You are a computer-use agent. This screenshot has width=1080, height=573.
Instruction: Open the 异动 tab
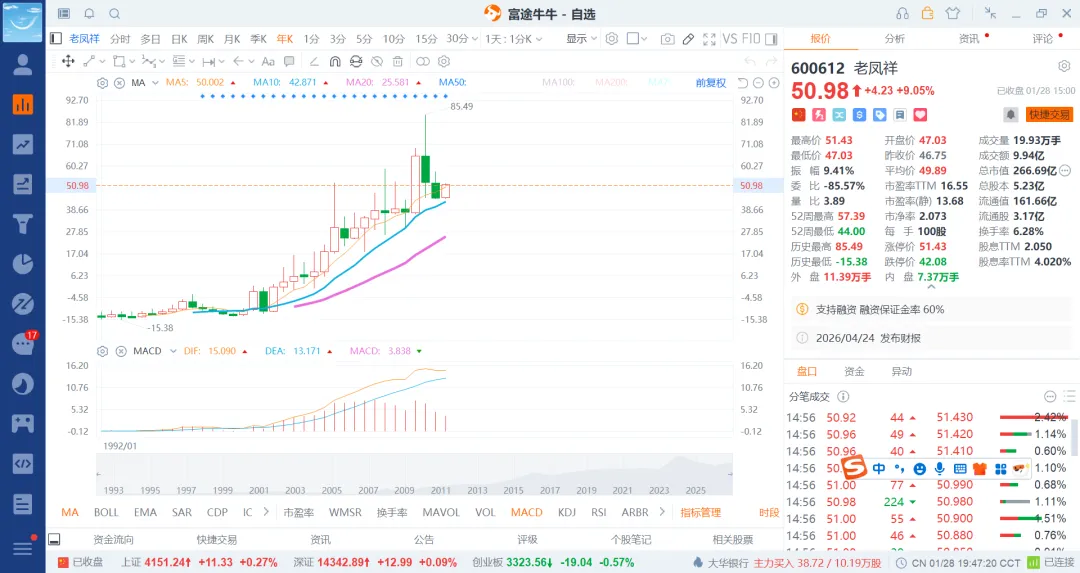point(902,371)
